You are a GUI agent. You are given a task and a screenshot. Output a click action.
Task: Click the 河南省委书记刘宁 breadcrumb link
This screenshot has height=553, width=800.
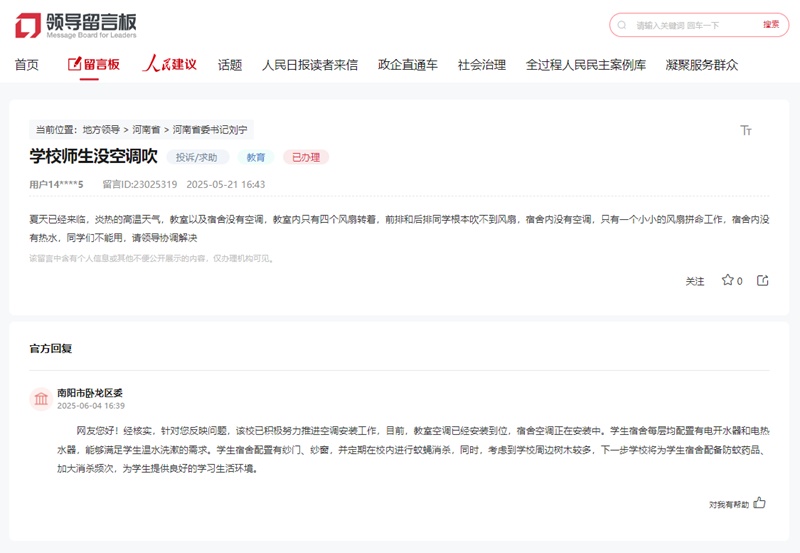[210, 130]
